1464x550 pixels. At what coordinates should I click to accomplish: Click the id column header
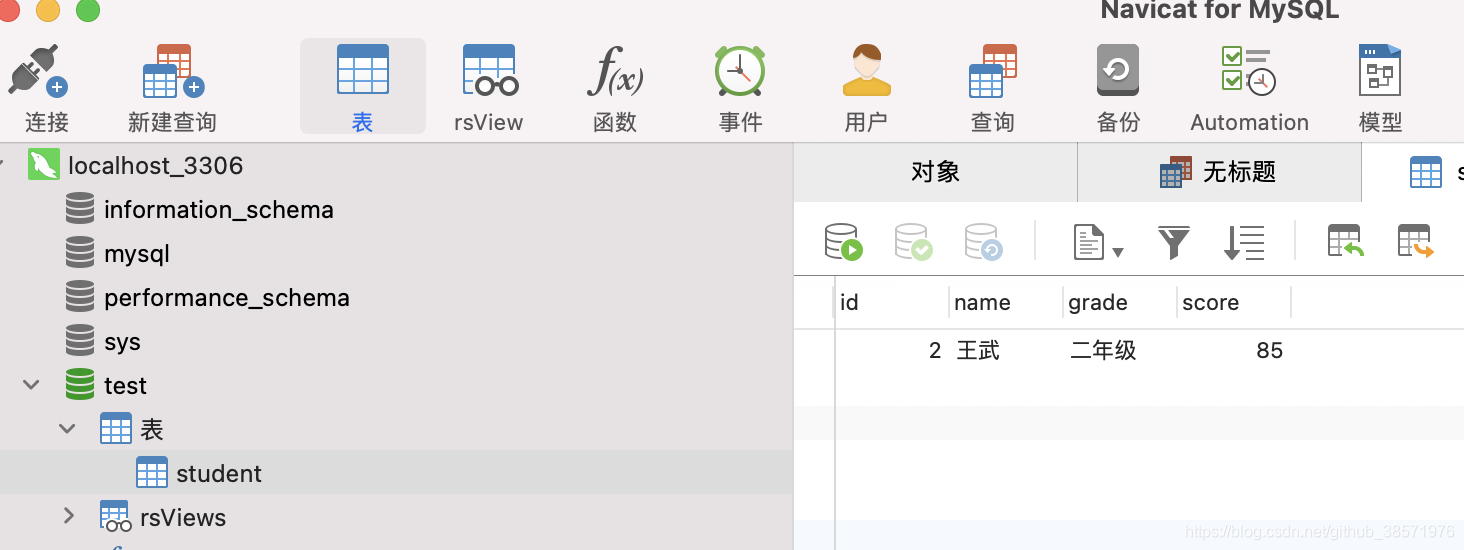pos(892,303)
